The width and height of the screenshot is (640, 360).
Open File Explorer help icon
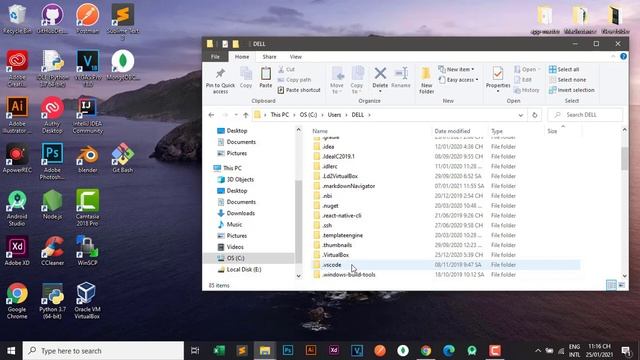623,56
